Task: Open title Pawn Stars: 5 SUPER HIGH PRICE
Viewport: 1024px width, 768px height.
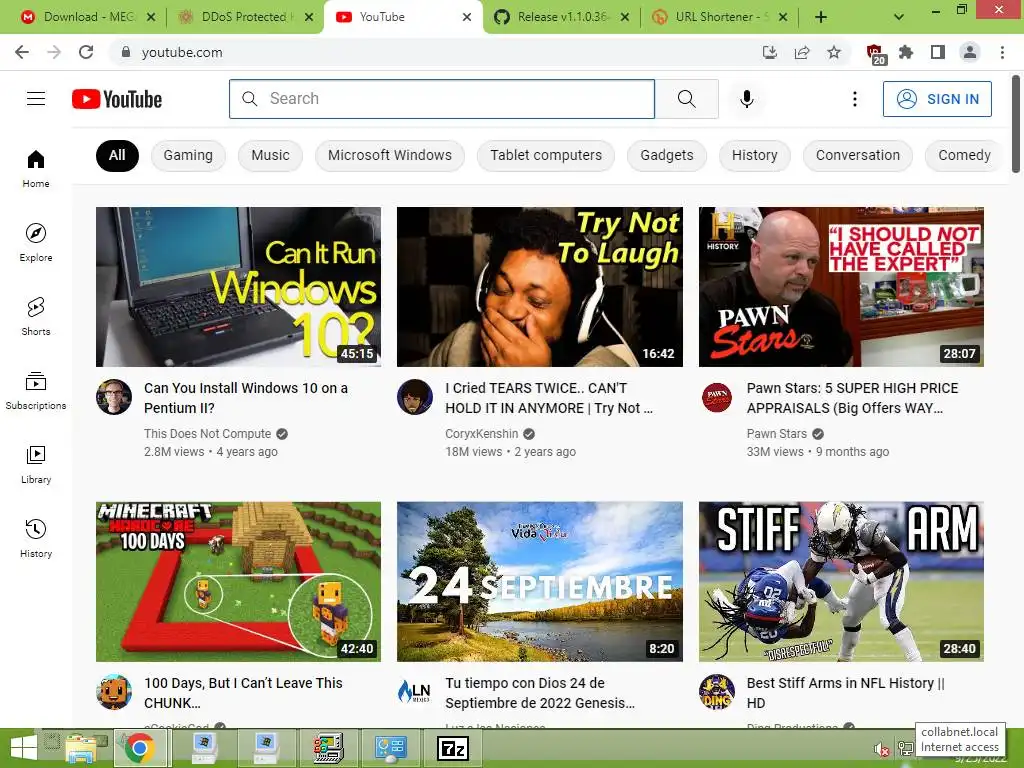Action: pyautogui.click(x=852, y=398)
